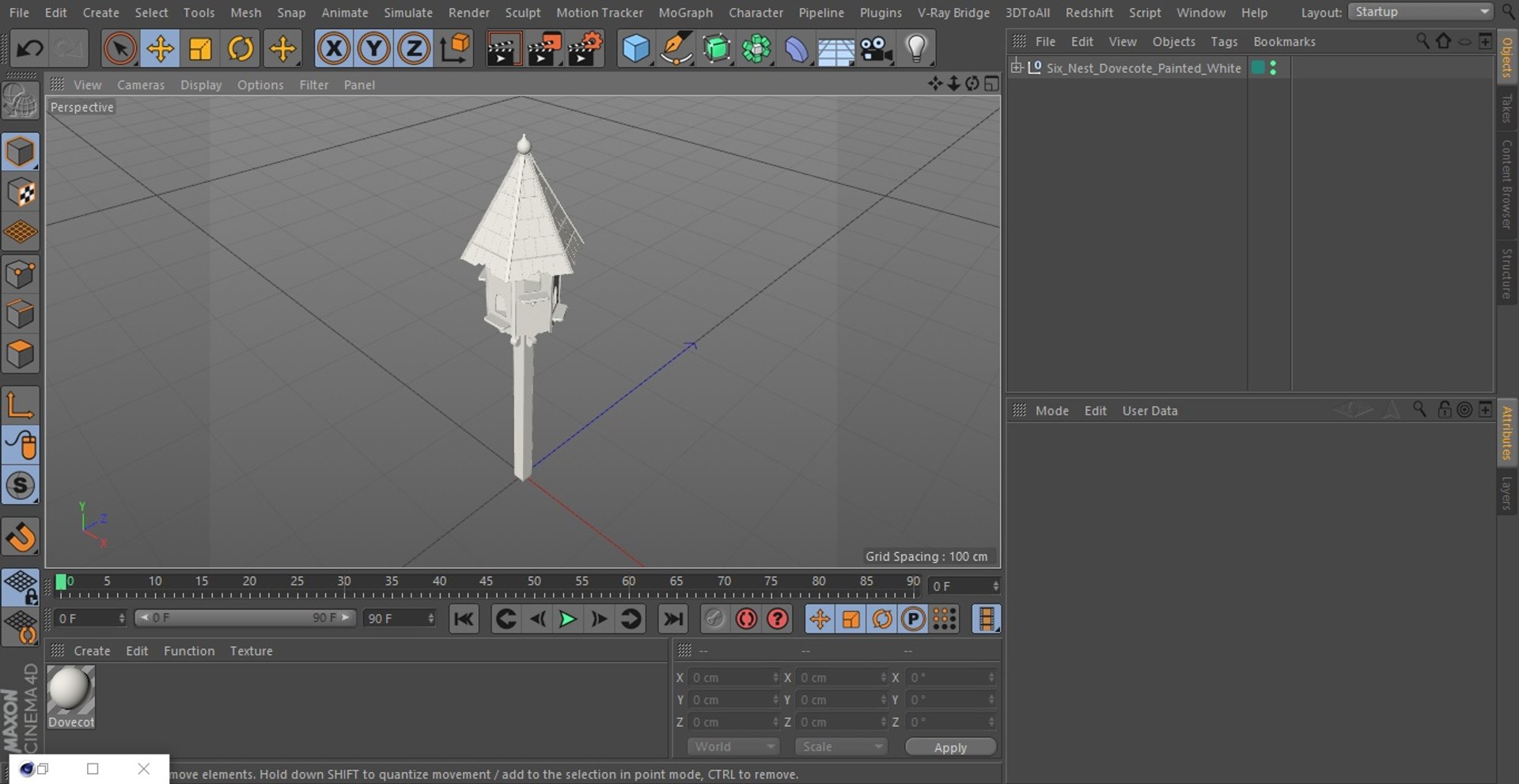Click Make Editable icon in left palette
1519x784 pixels.
21,101
